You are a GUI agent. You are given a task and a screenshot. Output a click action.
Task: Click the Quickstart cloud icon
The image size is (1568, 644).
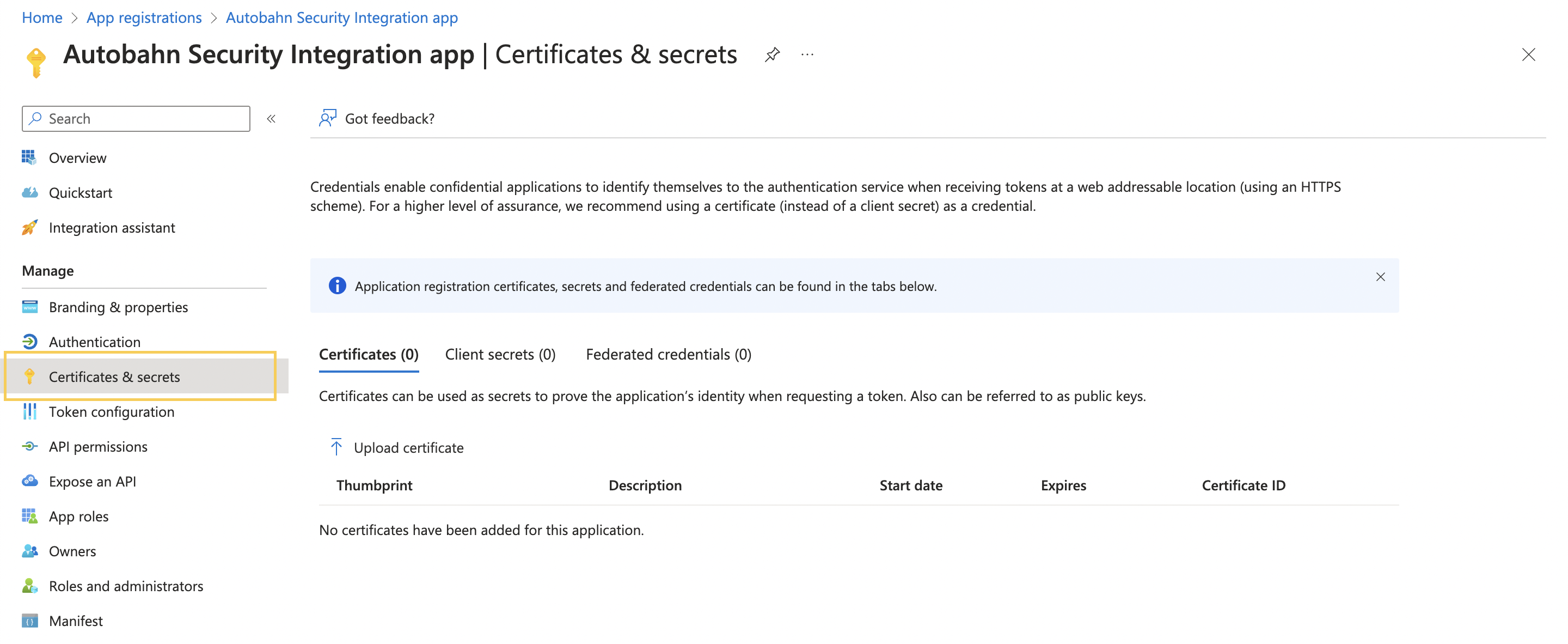[x=29, y=192]
